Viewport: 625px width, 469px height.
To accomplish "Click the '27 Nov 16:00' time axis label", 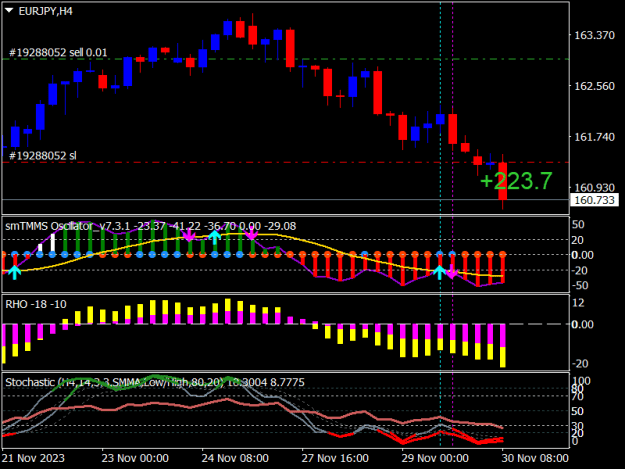I will point(335,458).
